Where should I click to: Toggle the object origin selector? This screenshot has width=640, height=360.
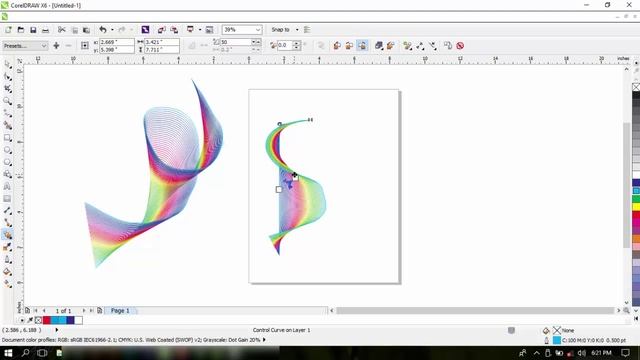point(84,46)
